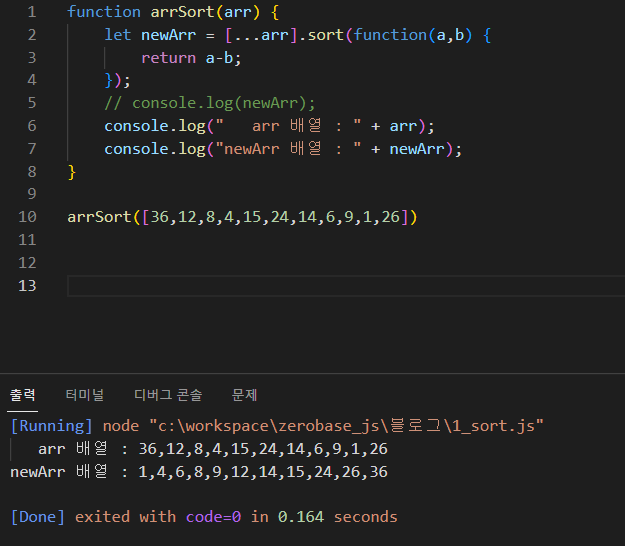Click the closing brace on line 8

click(72, 172)
